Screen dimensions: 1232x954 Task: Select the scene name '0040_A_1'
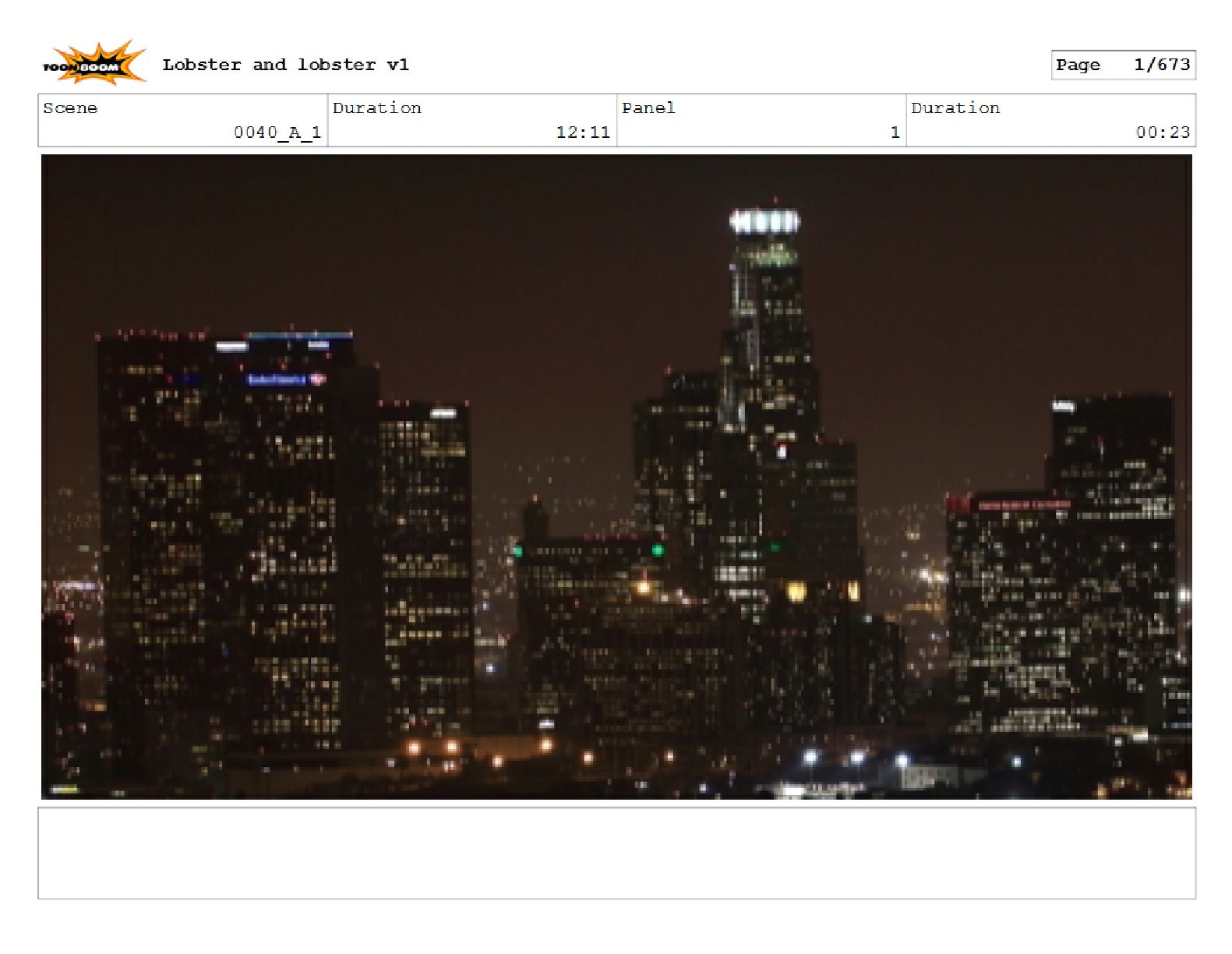[x=277, y=132]
